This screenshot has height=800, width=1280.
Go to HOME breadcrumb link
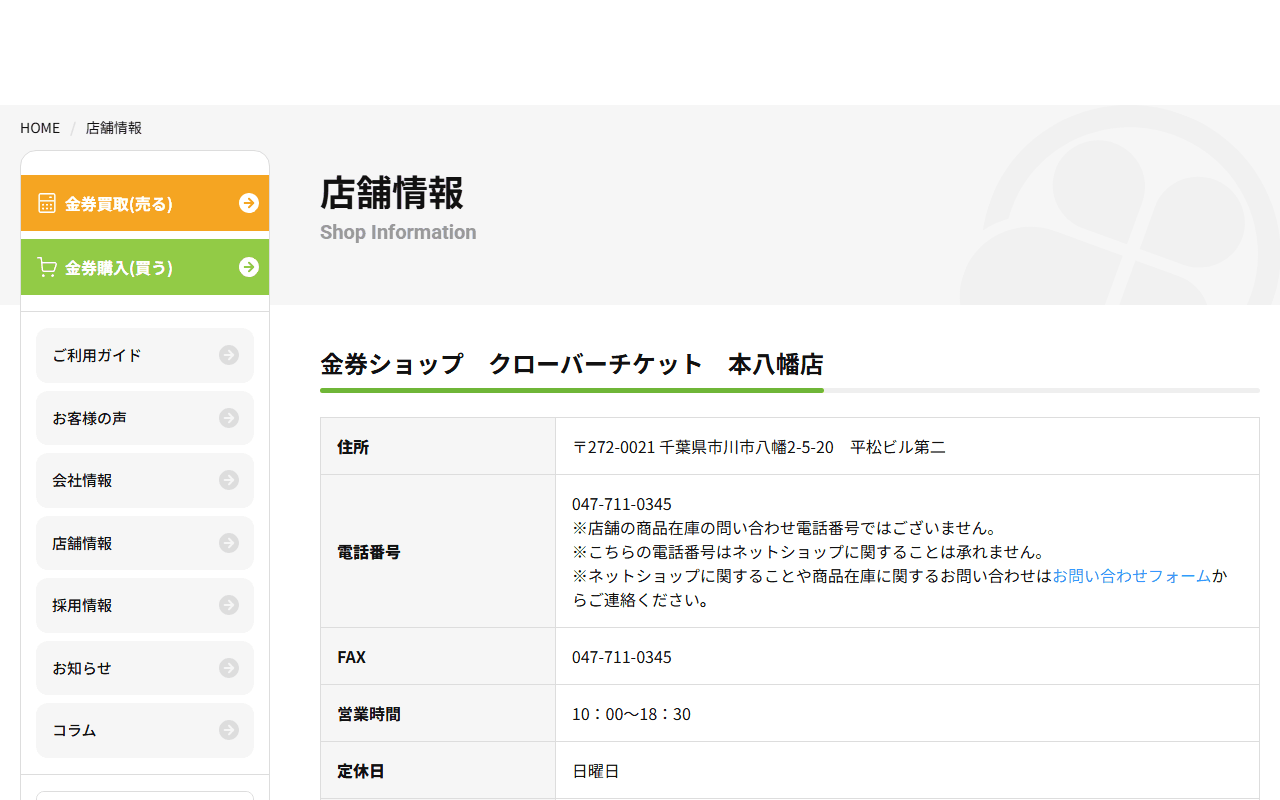pyautogui.click(x=40, y=128)
